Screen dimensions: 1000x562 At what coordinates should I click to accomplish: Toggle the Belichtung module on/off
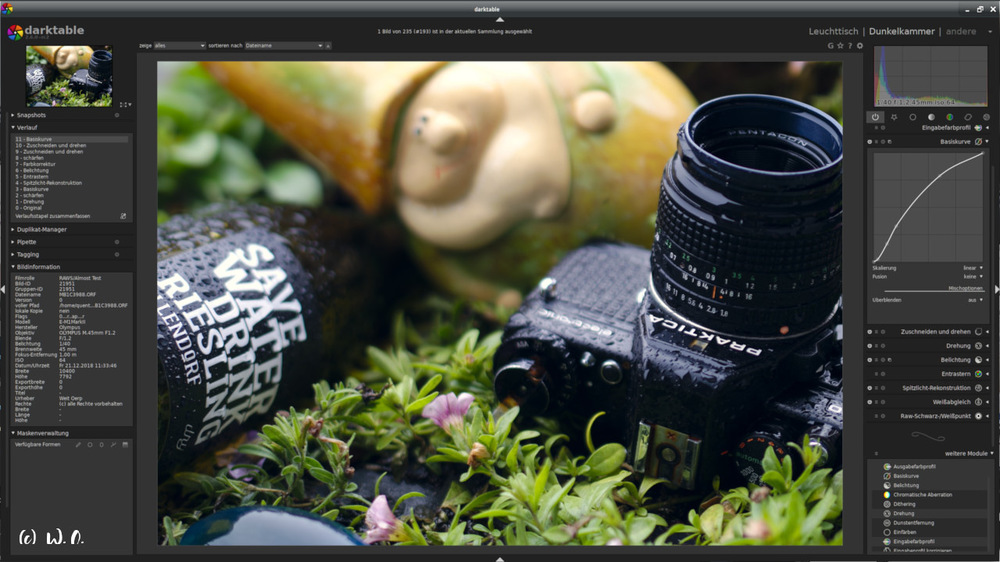[869, 359]
